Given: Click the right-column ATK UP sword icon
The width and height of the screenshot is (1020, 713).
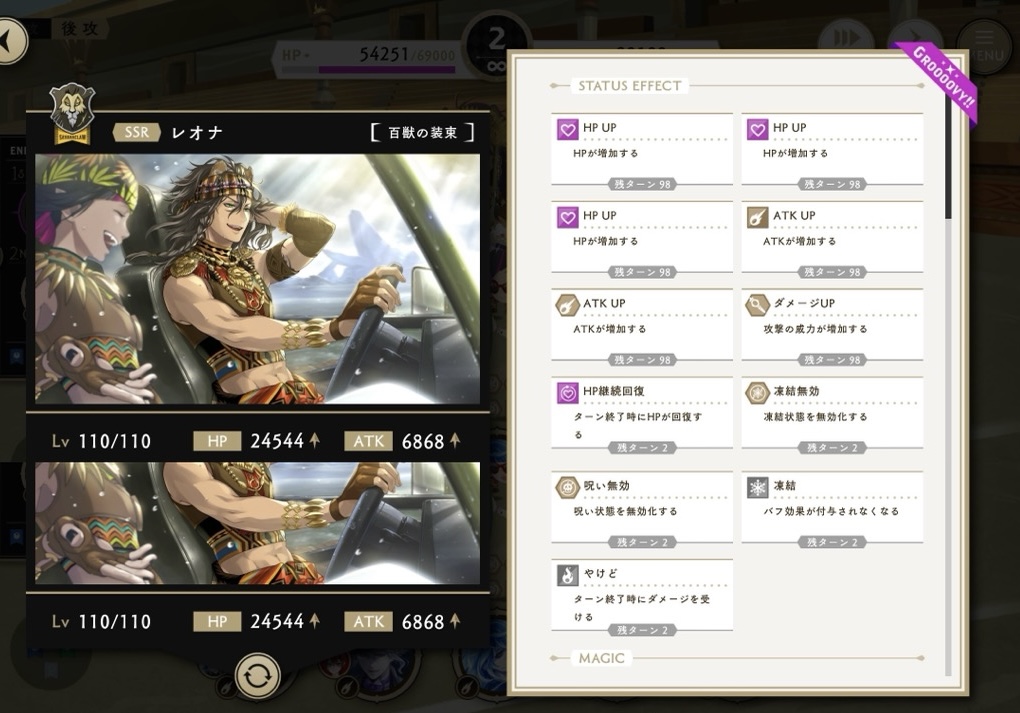Looking at the screenshot, I should point(757,217).
